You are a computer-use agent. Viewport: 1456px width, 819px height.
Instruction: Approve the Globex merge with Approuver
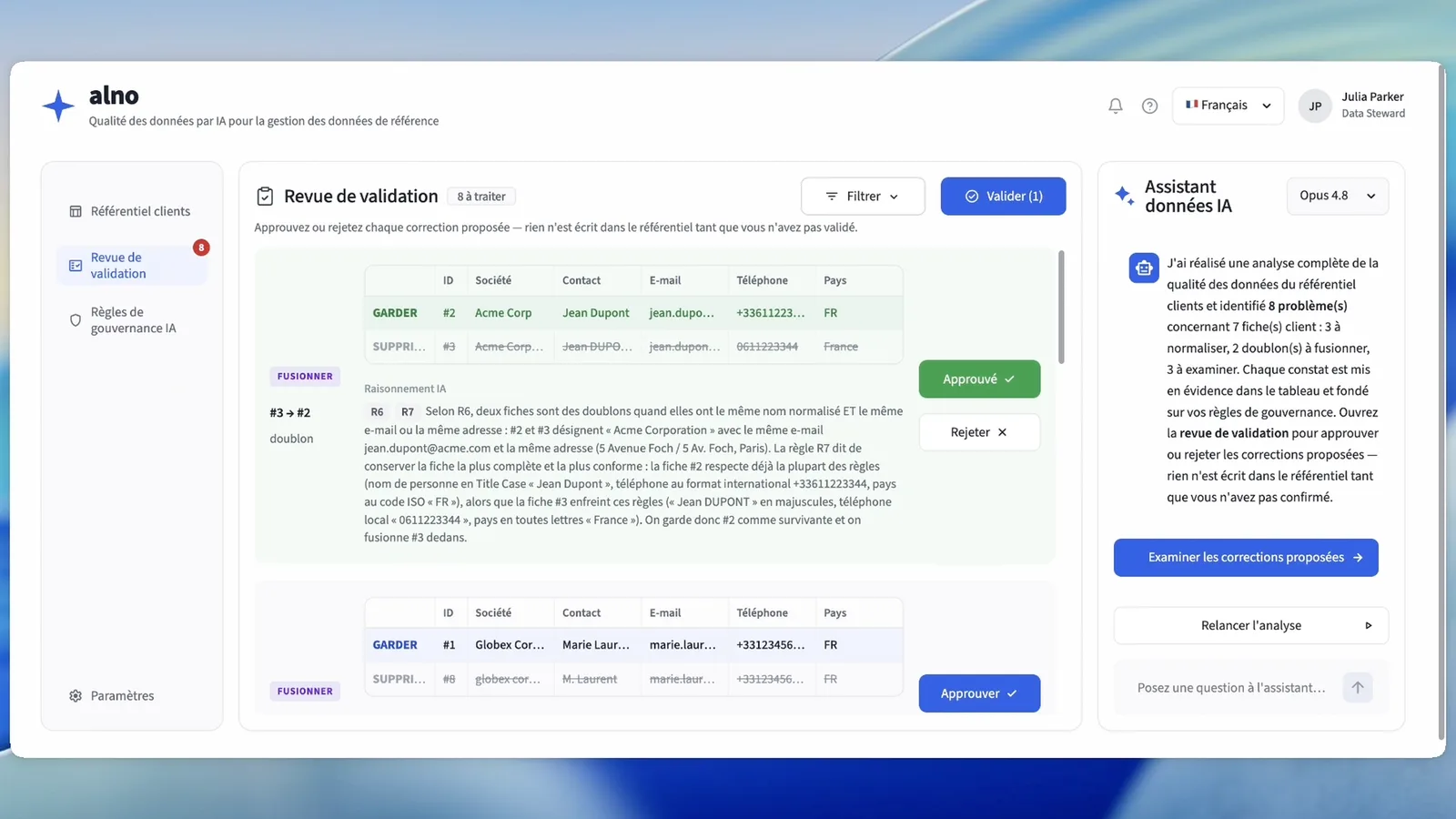979,693
